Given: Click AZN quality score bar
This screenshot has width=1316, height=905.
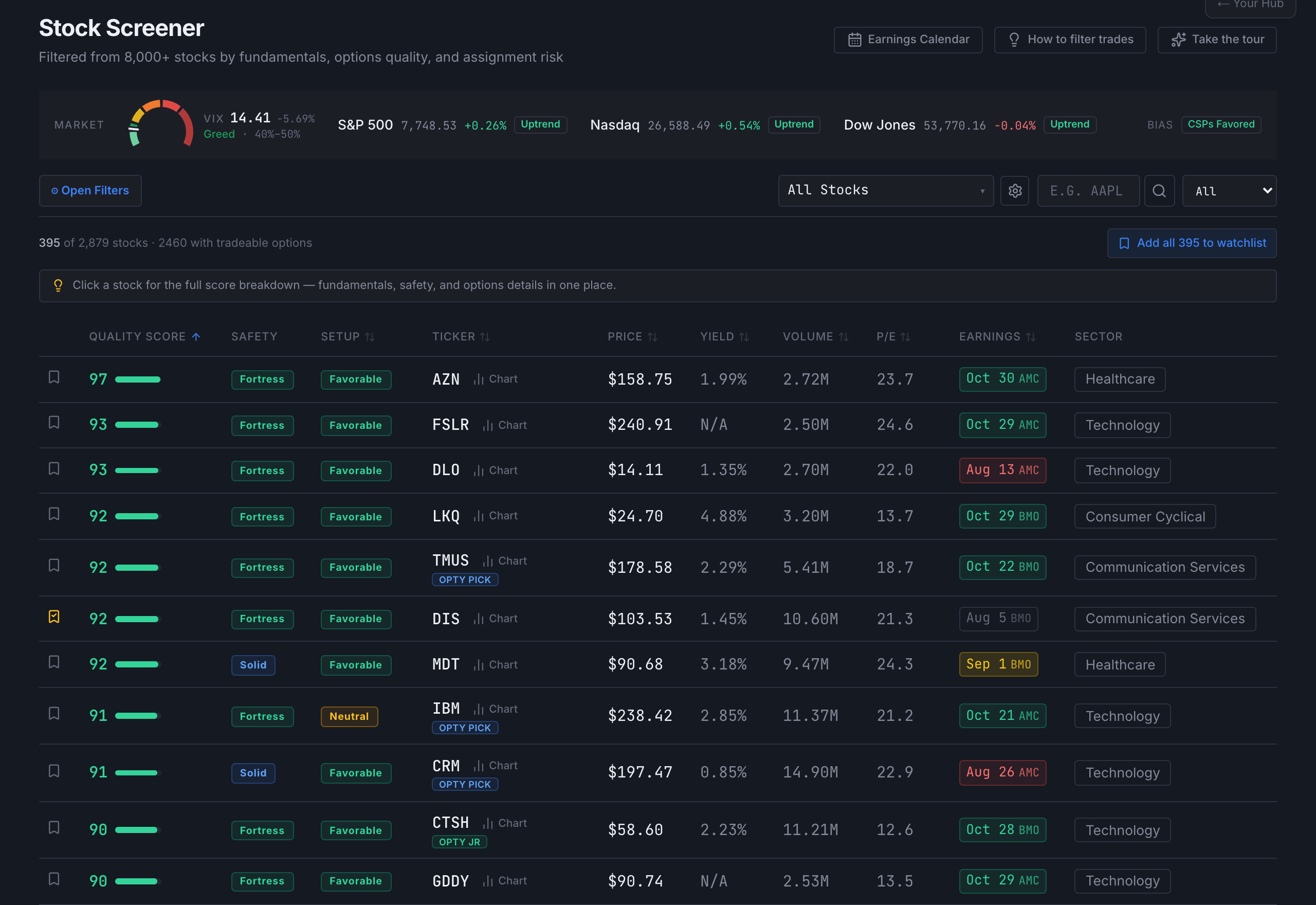Looking at the screenshot, I should 138,379.
